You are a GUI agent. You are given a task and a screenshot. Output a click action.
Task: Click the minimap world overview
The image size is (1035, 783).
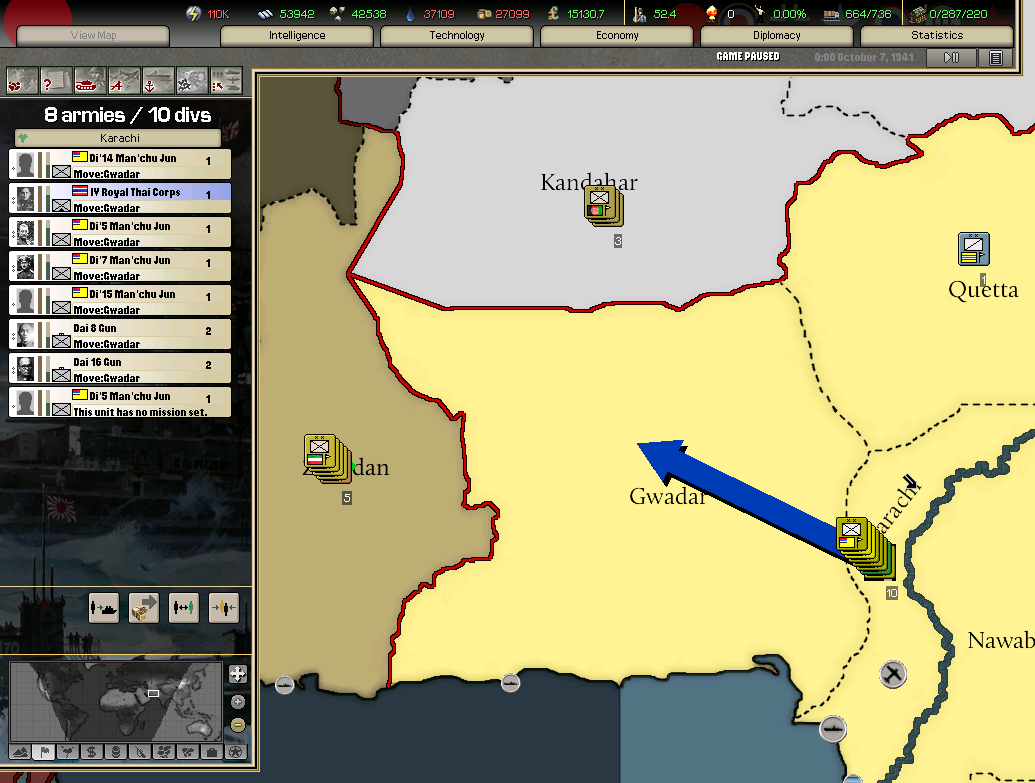point(116,700)
